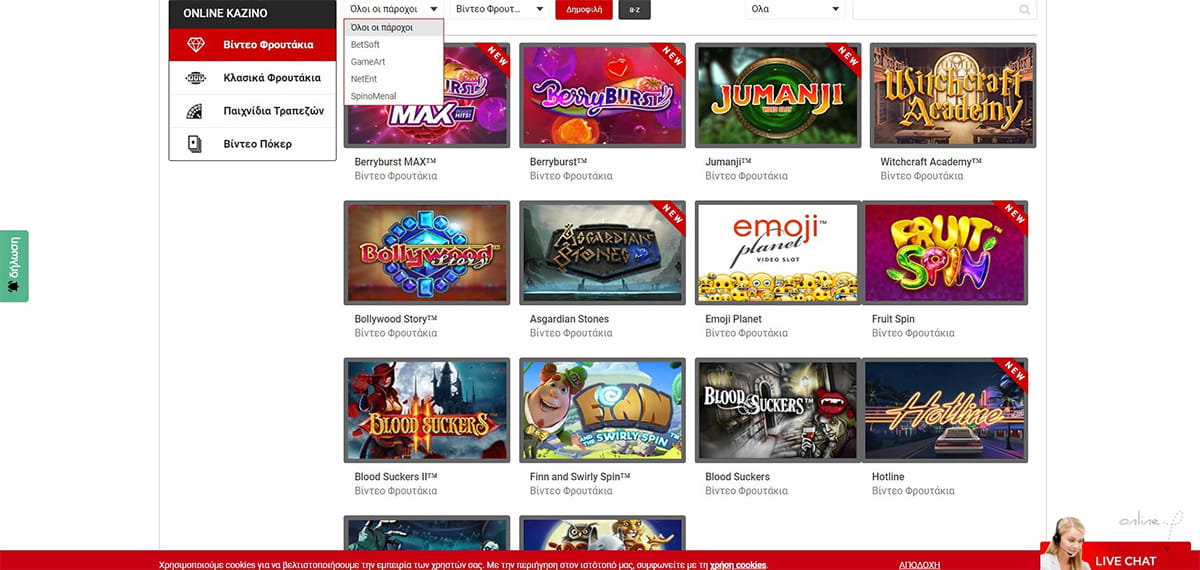Open Βίντεο Φρουτάκια category in sidebar
The image size is (1200, 570).
(252, 45)
